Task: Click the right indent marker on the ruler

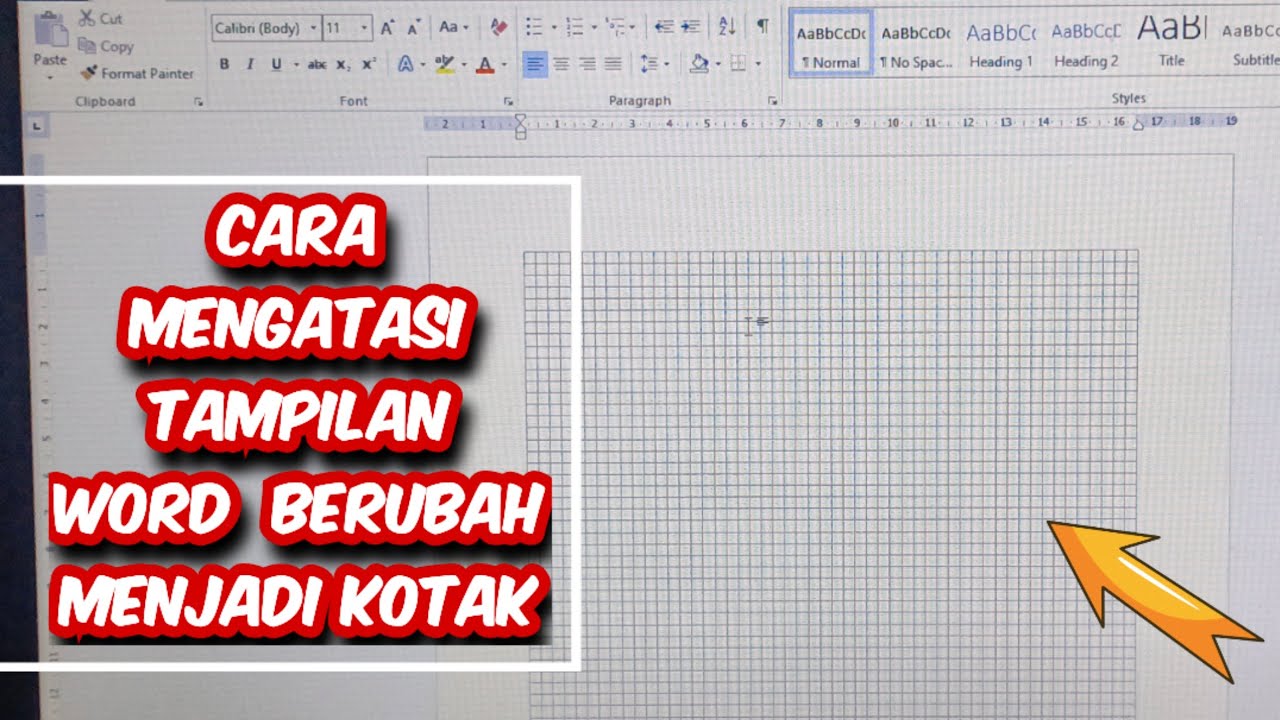Action: (1138, 124)
